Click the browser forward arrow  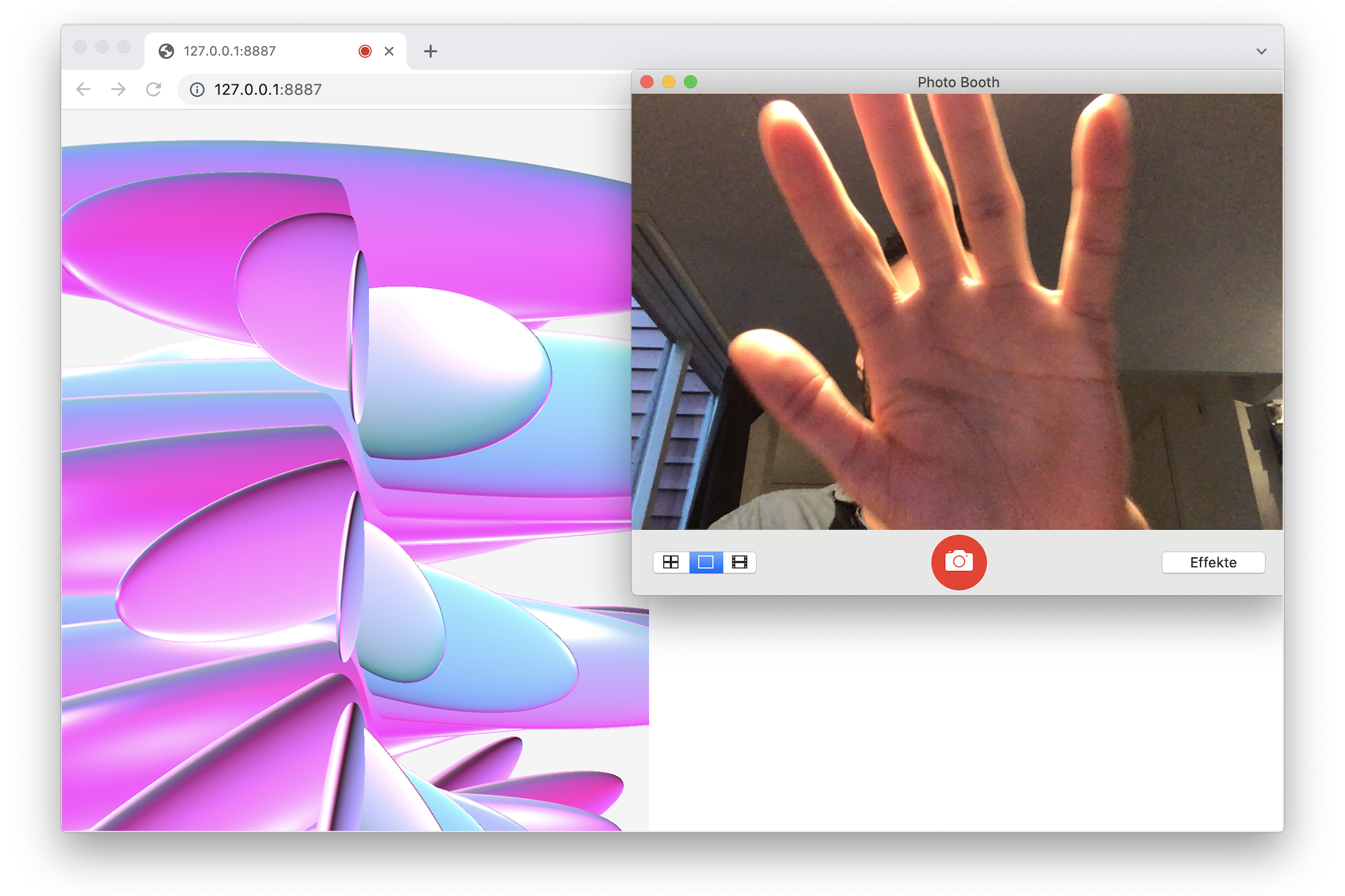click(118, 89)
